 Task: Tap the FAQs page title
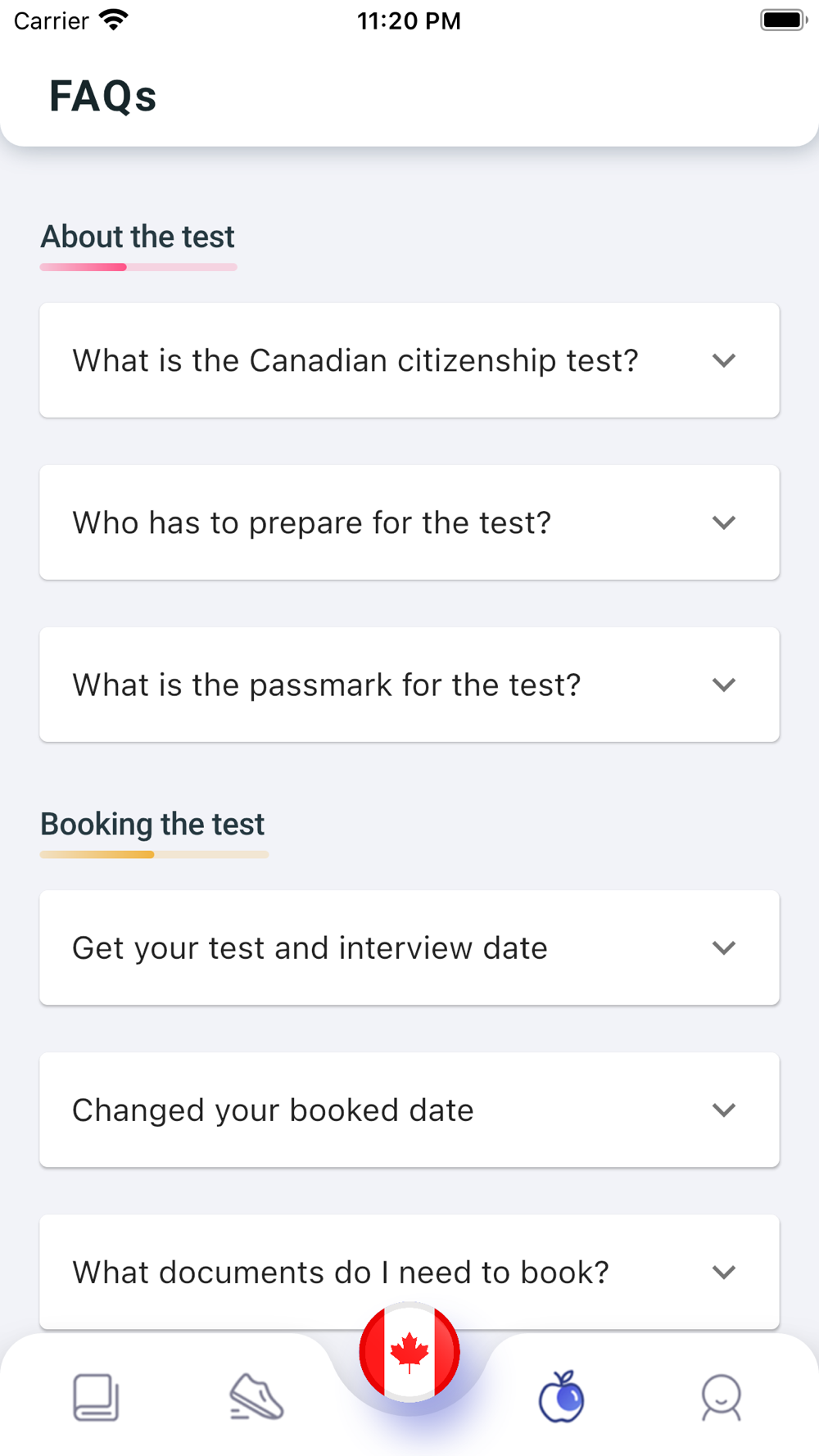tap(102, 96)
